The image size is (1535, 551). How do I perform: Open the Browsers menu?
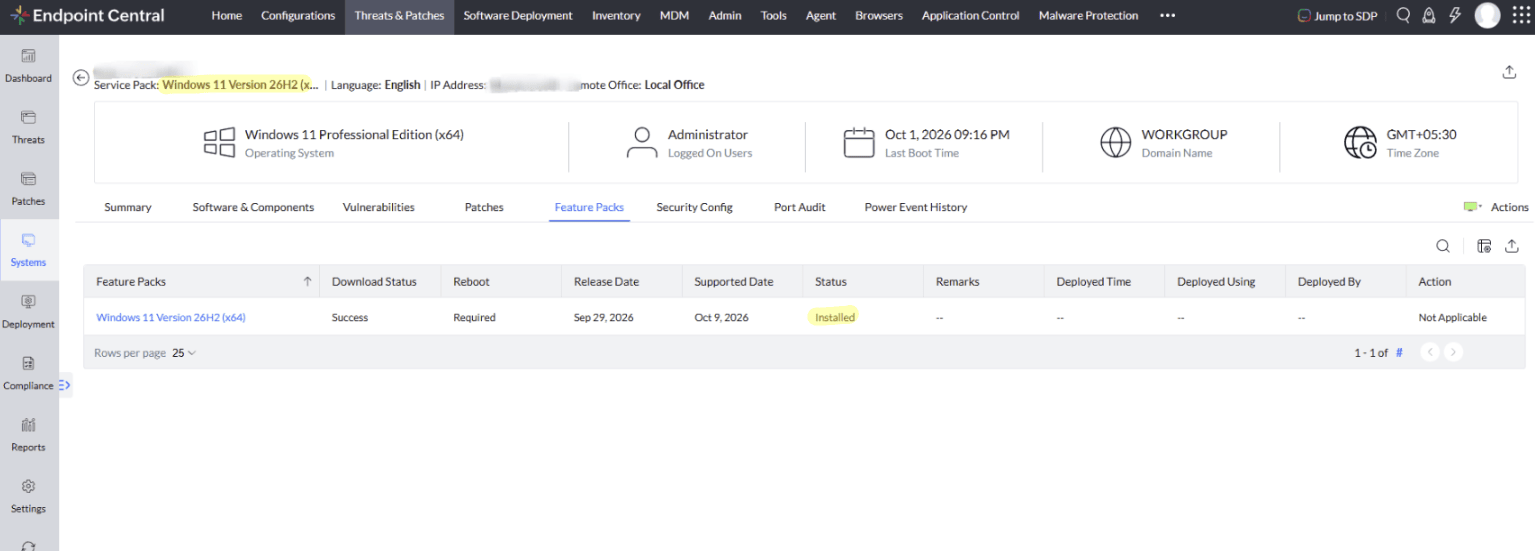[879, 15]
